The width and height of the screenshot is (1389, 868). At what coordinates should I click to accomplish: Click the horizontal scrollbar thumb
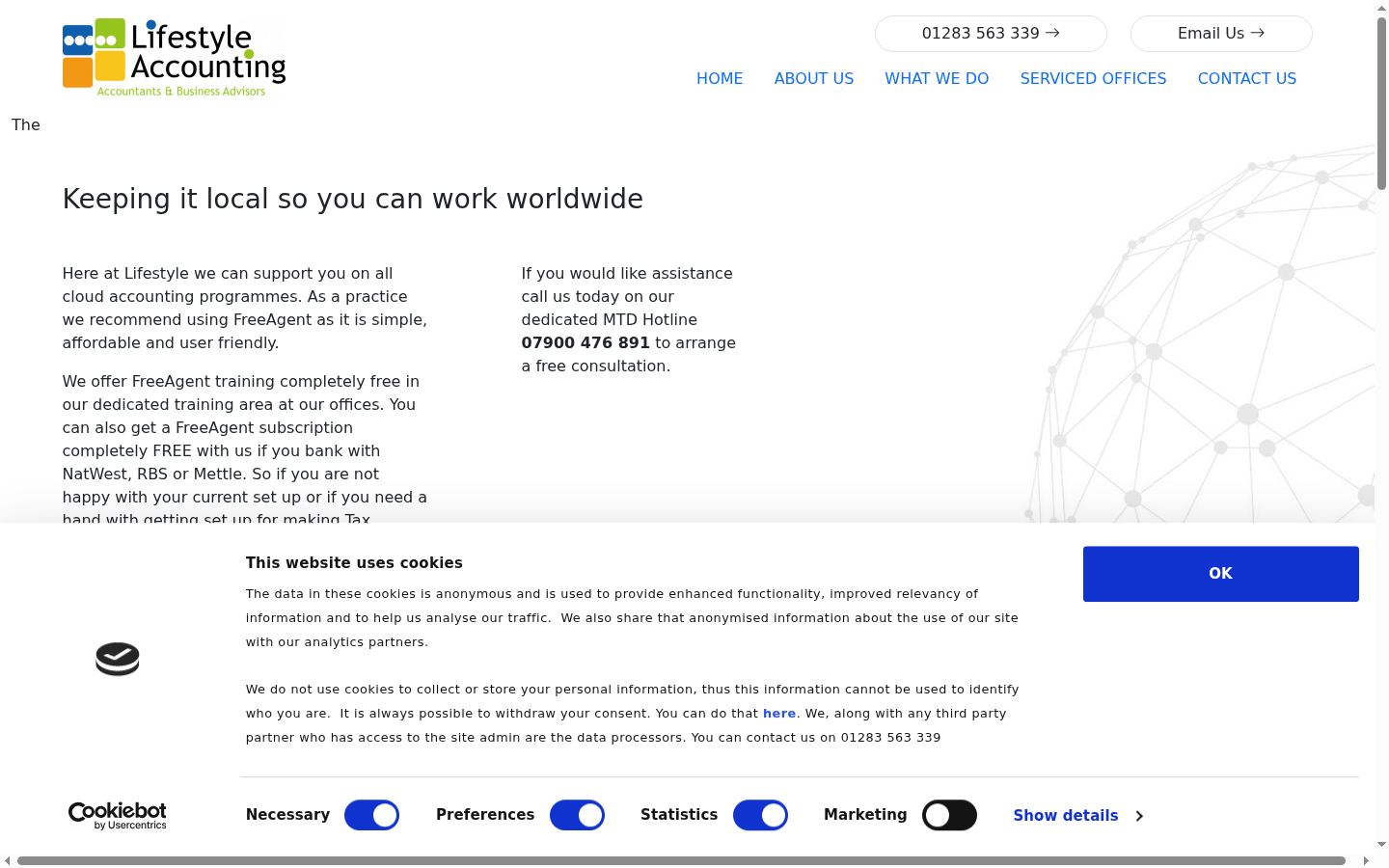click(681, 860)
